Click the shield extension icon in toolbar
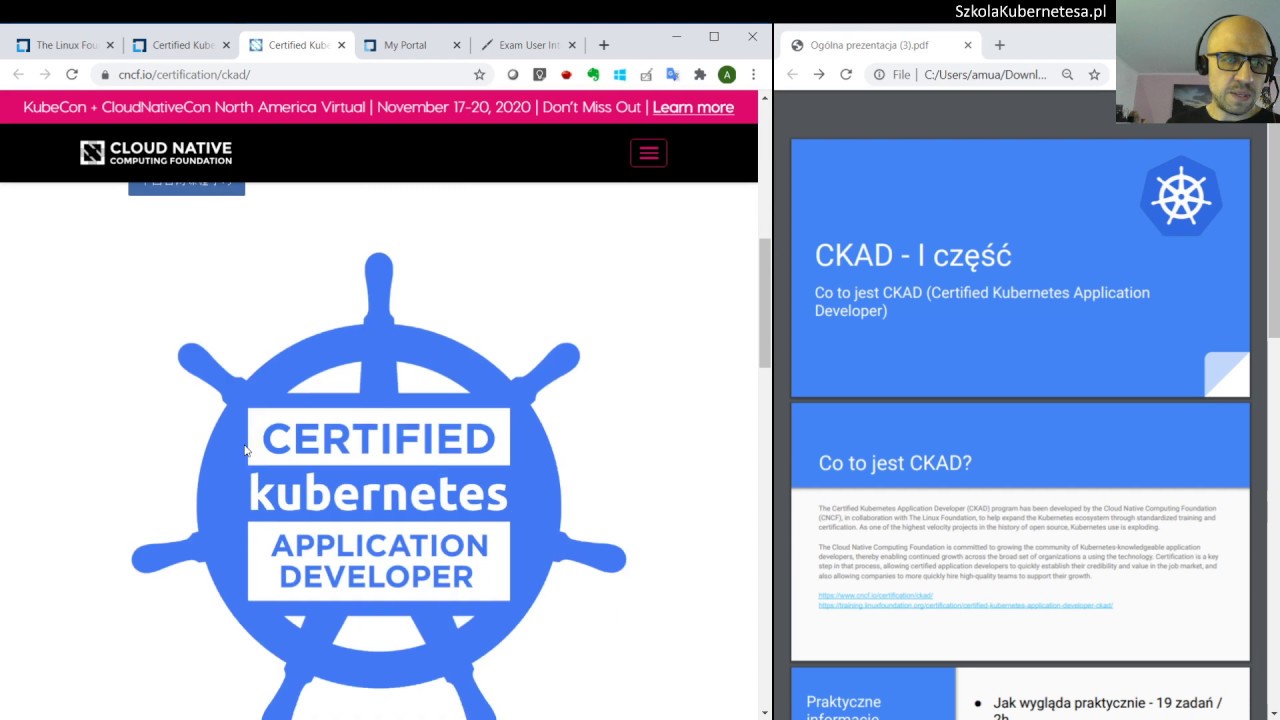Screen dimensions: 1280x720 pyautogui.click(x=540, y=74)
